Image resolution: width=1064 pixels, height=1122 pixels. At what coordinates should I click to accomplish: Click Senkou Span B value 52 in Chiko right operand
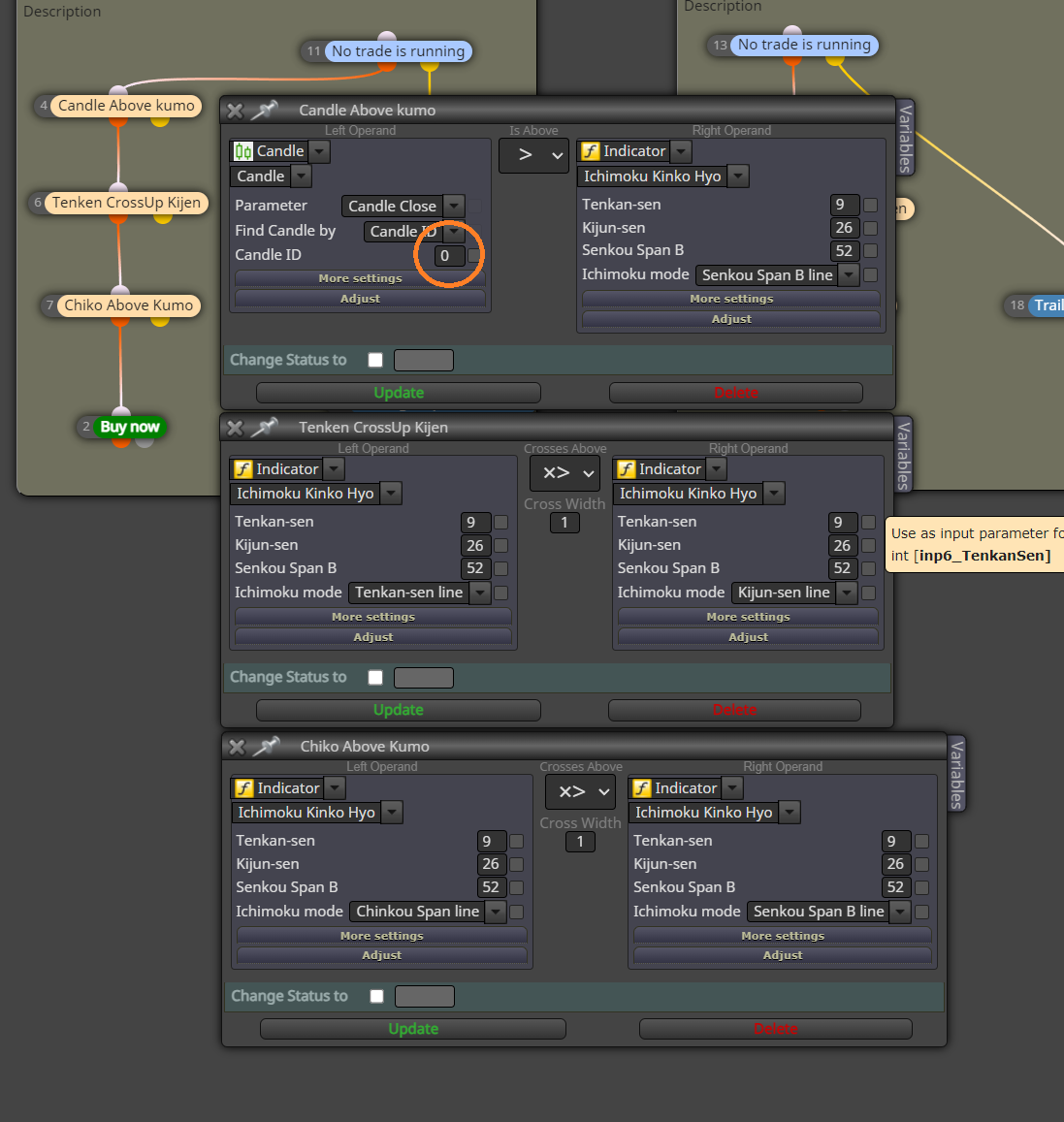pyautogui.click(x=896, y=887)
